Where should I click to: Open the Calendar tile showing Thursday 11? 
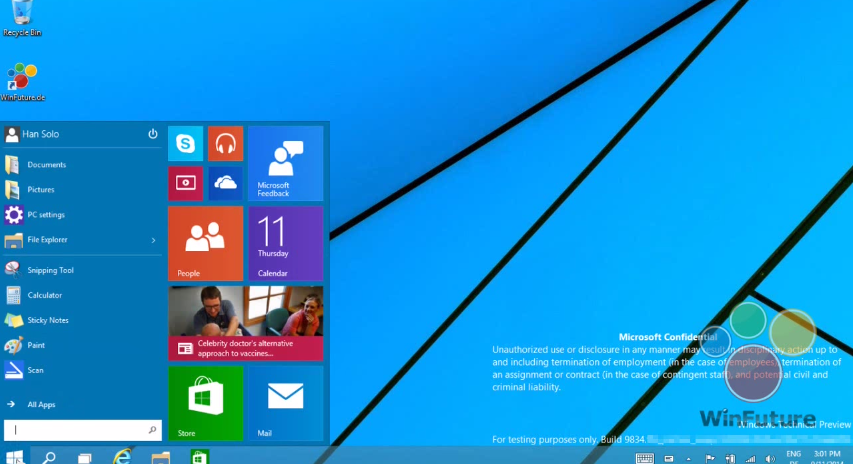click(286, 244)
